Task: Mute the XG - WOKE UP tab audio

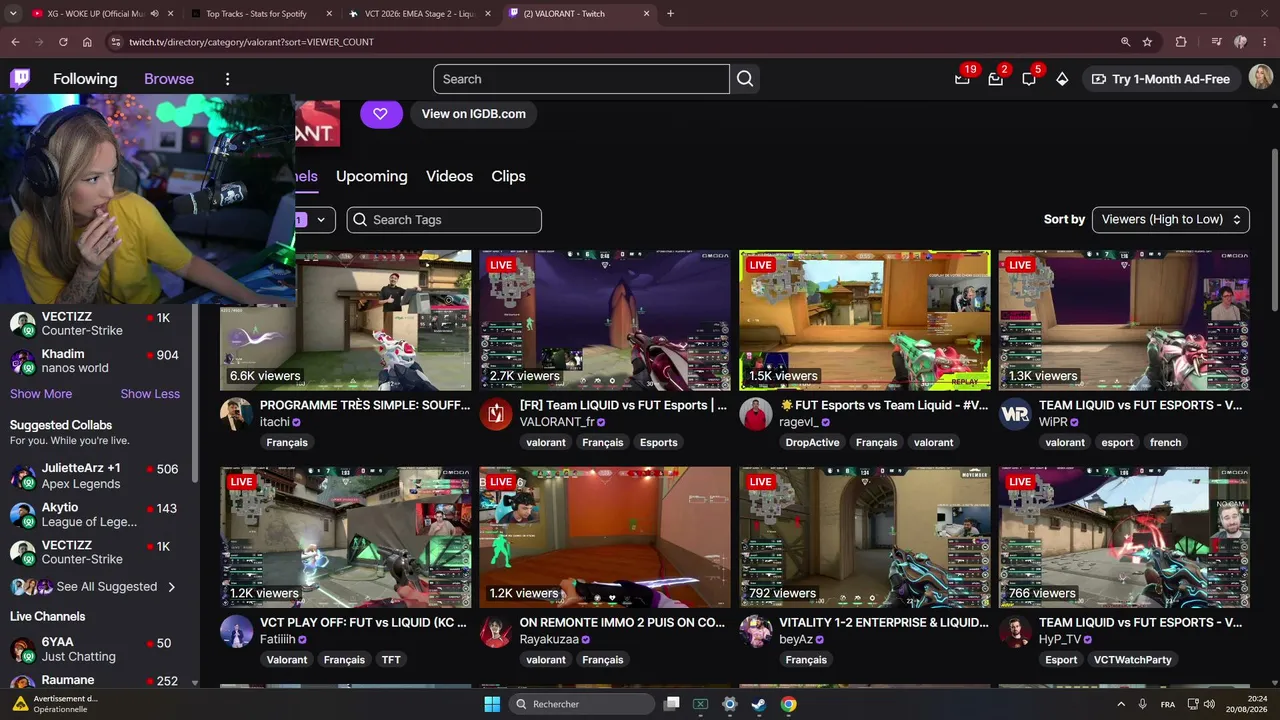Action: tap(154, 14)
